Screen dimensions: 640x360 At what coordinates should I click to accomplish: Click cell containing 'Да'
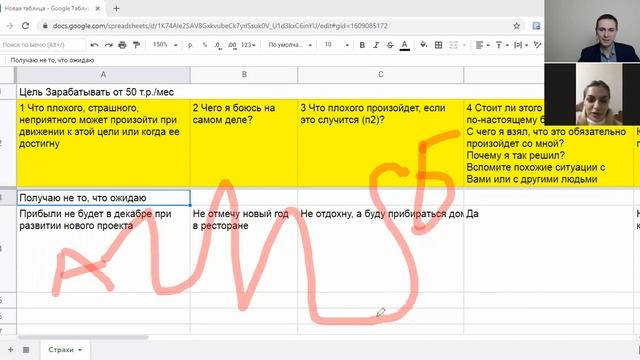(x=549, y=249)
